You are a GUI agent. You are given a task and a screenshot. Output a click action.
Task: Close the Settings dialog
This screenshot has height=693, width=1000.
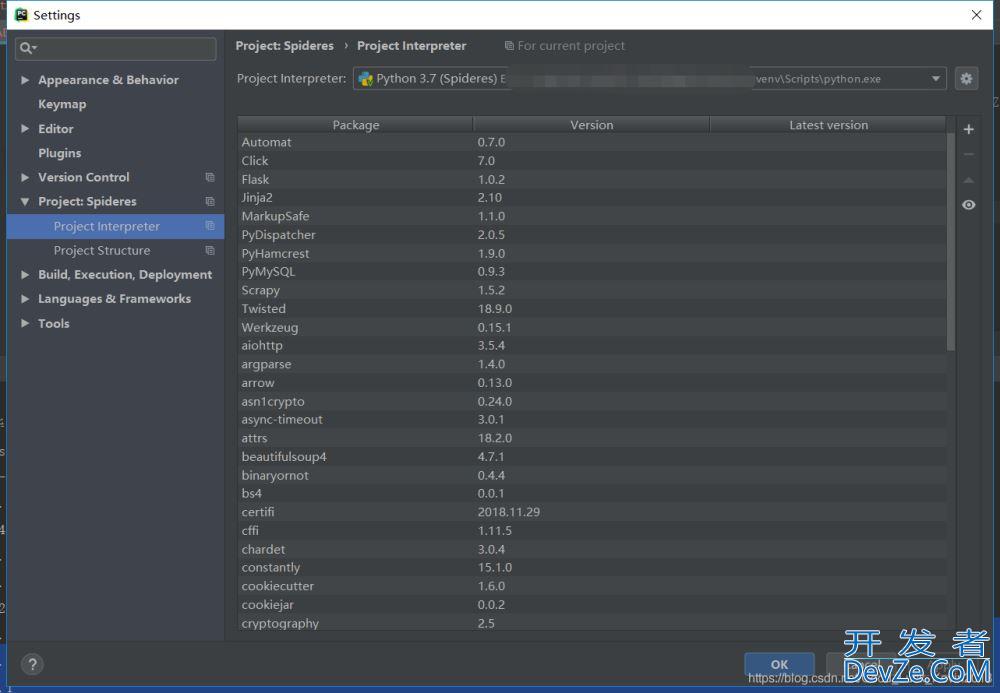[x=976, y=15]
